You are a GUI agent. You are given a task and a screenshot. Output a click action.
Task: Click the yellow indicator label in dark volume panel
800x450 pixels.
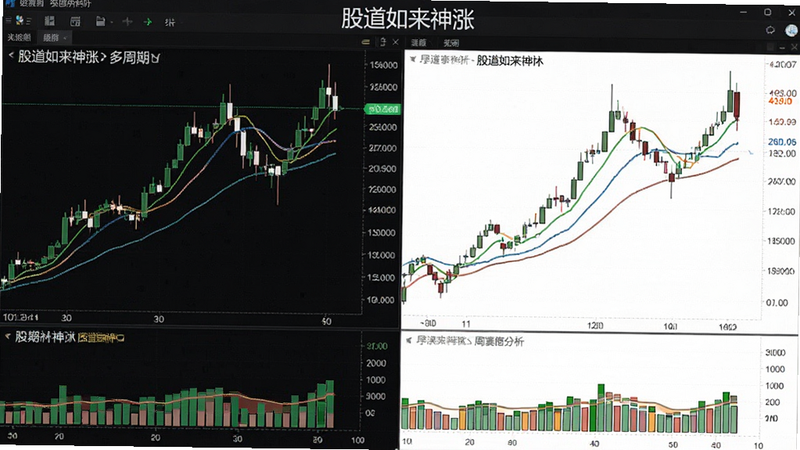[x=101, y=338]
